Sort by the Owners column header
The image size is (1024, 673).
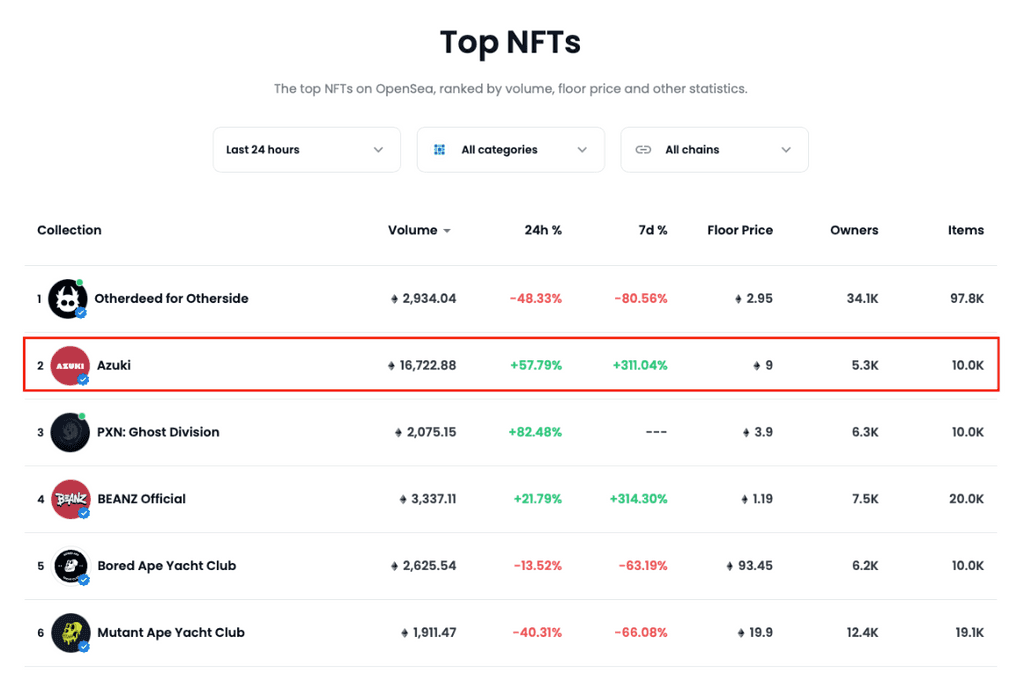click(854, 230)
